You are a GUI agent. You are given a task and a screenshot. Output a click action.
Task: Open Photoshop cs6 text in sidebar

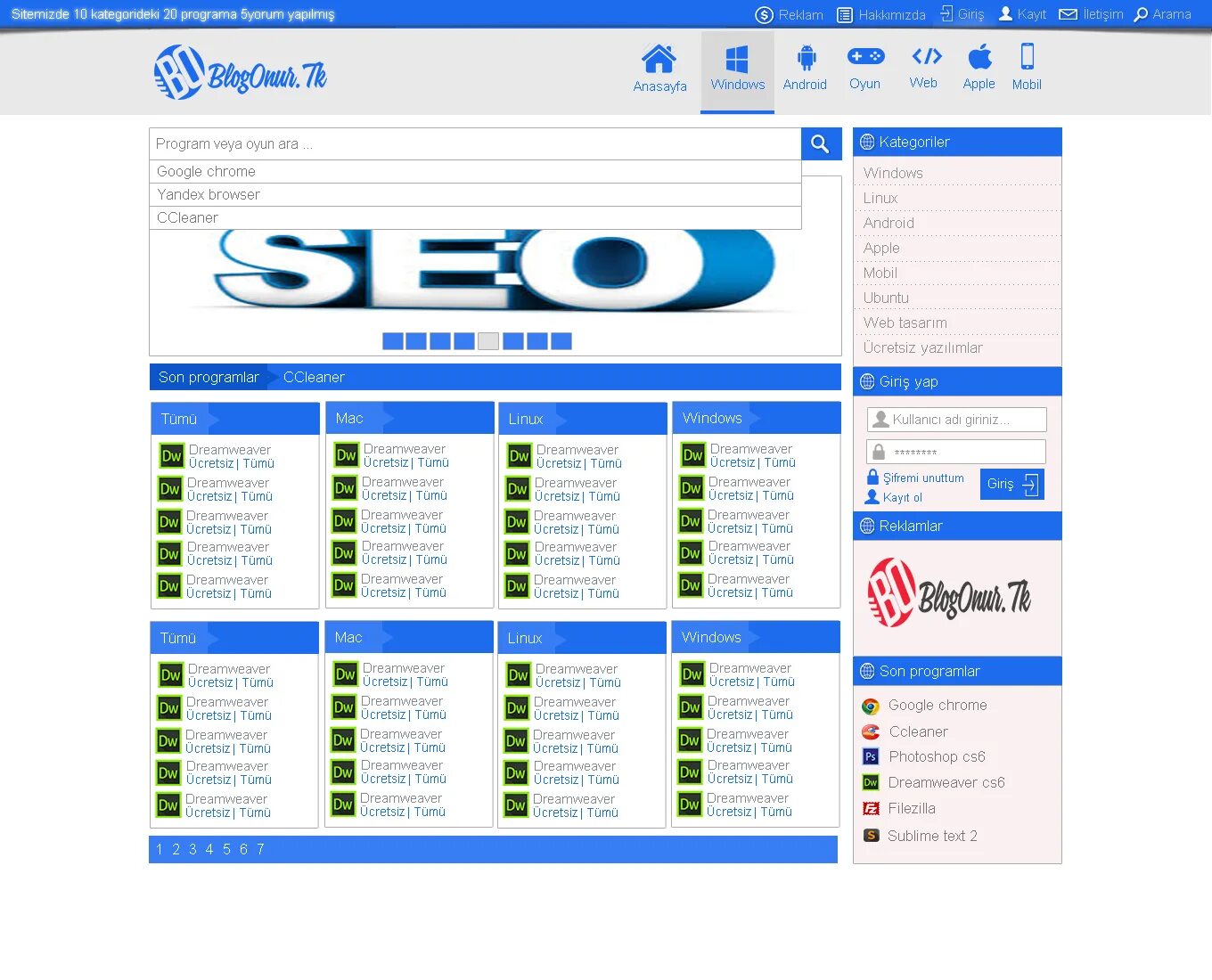click(x=938, y=757)
